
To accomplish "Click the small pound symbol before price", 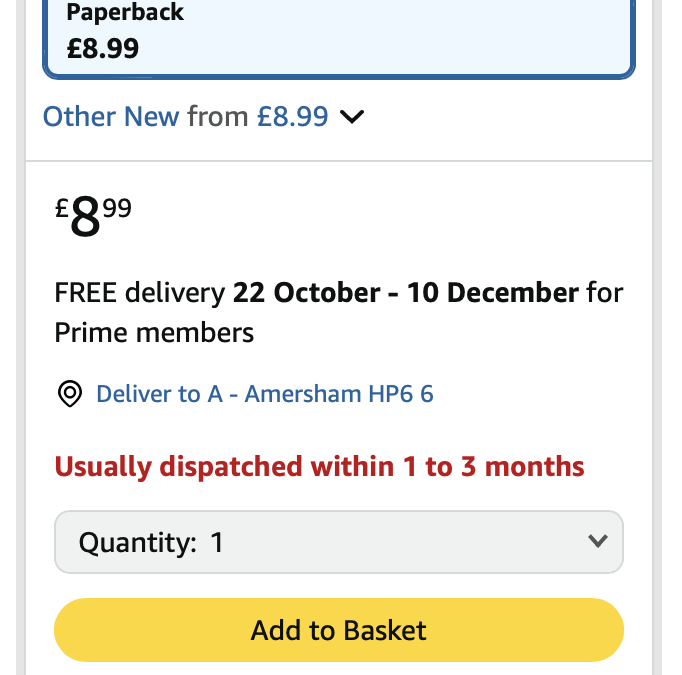I will coord(61,209).
